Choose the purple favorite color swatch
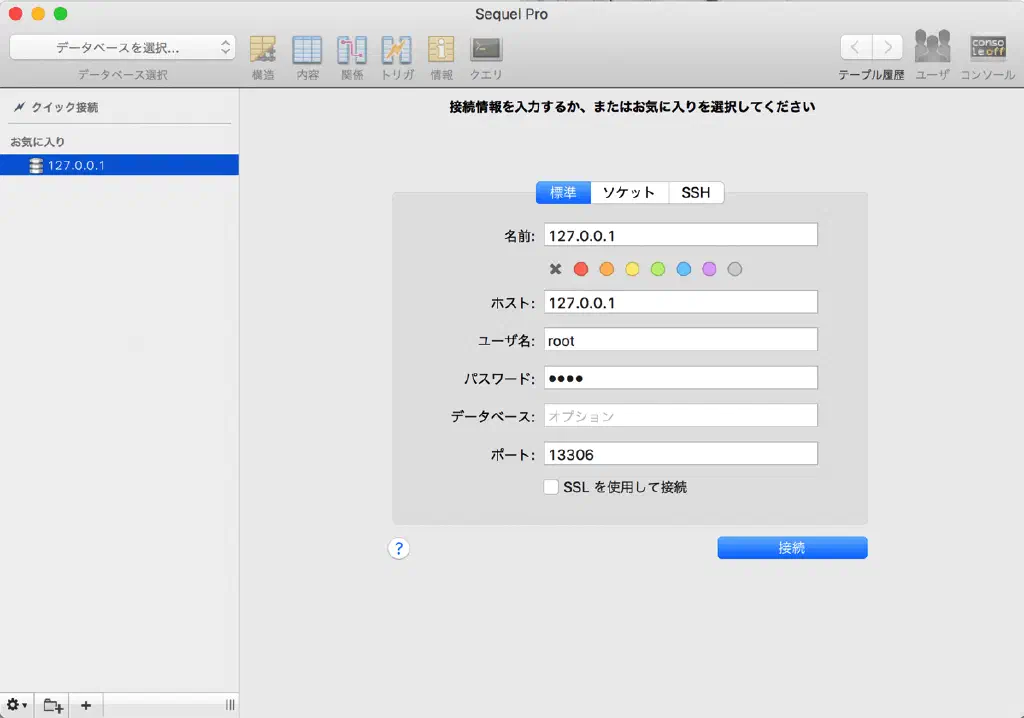The image size is (1024, 718). [x=709, y=269]
